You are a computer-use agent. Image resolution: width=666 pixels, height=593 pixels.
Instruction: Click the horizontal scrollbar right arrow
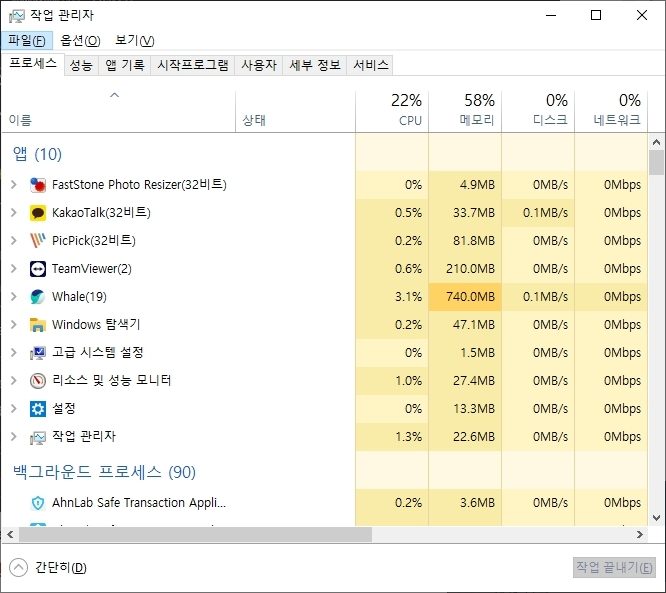[x=640, y=535]
